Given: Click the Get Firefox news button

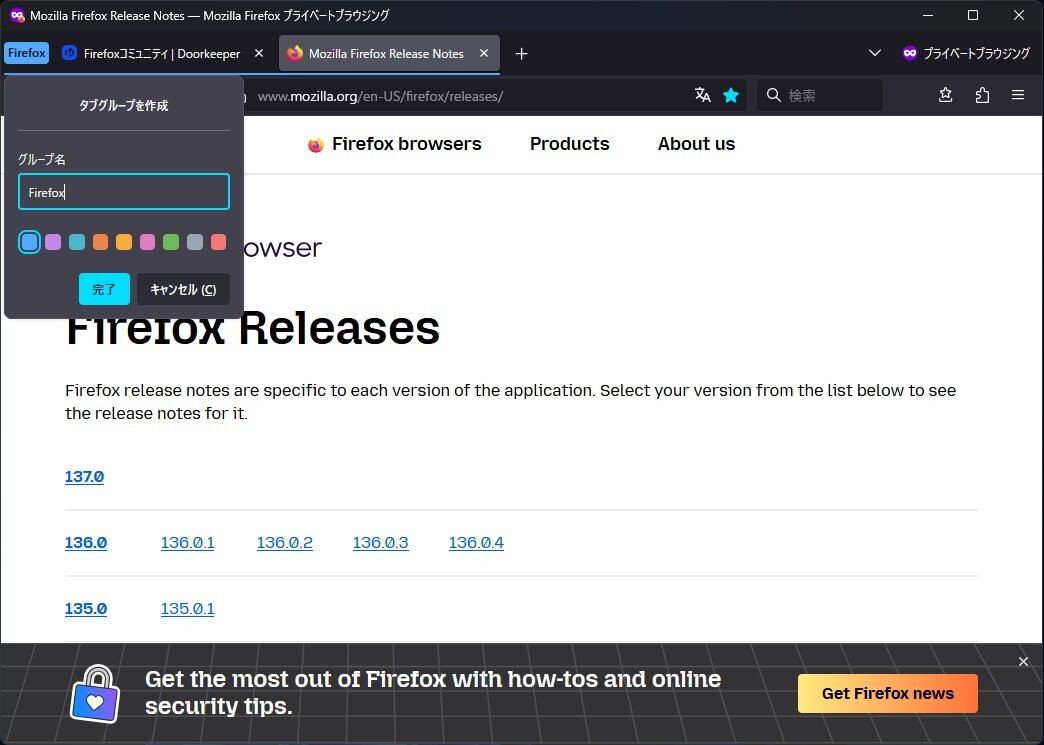Looking at the screenshot, I should pyautogui.click(x=888, y=693).
